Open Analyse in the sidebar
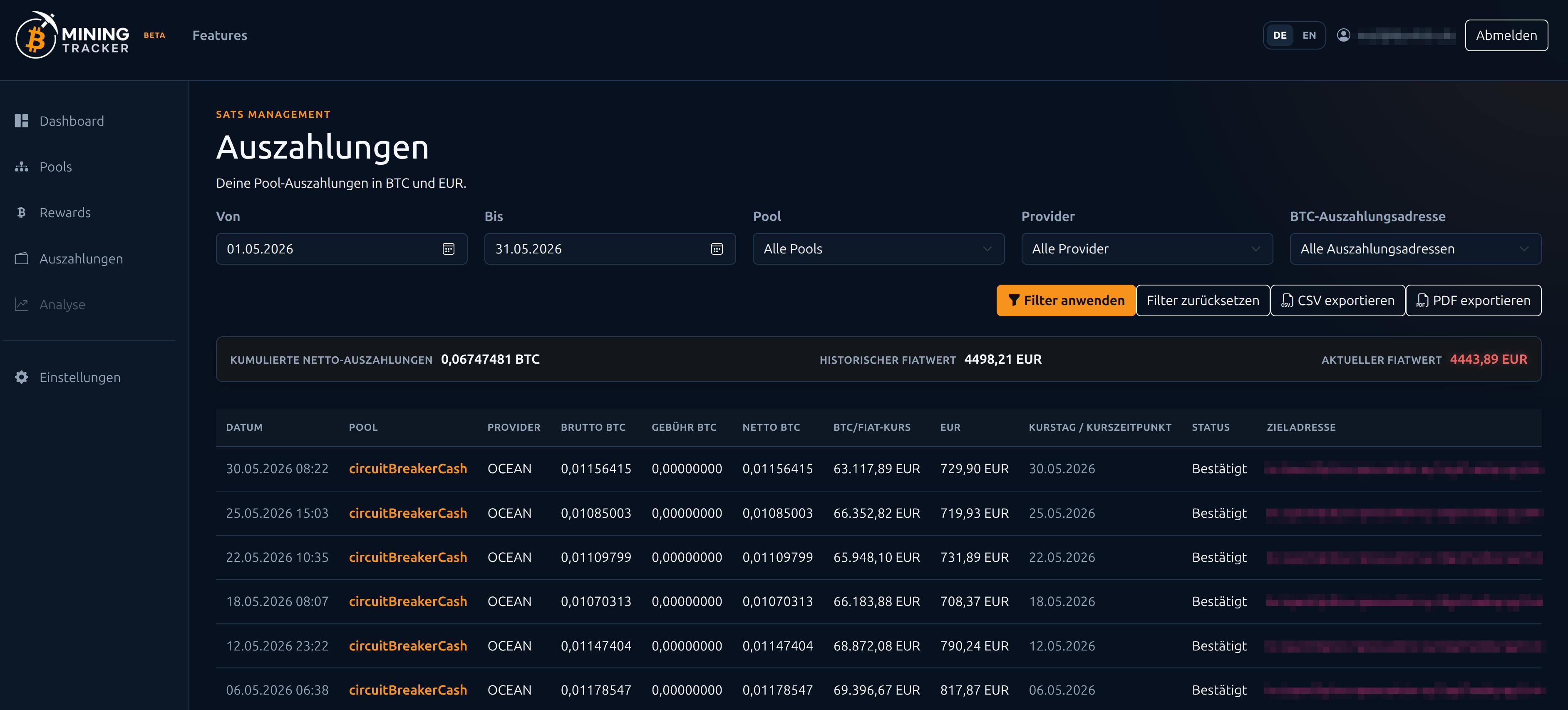 pyautogui.click(x=62, y=304)
